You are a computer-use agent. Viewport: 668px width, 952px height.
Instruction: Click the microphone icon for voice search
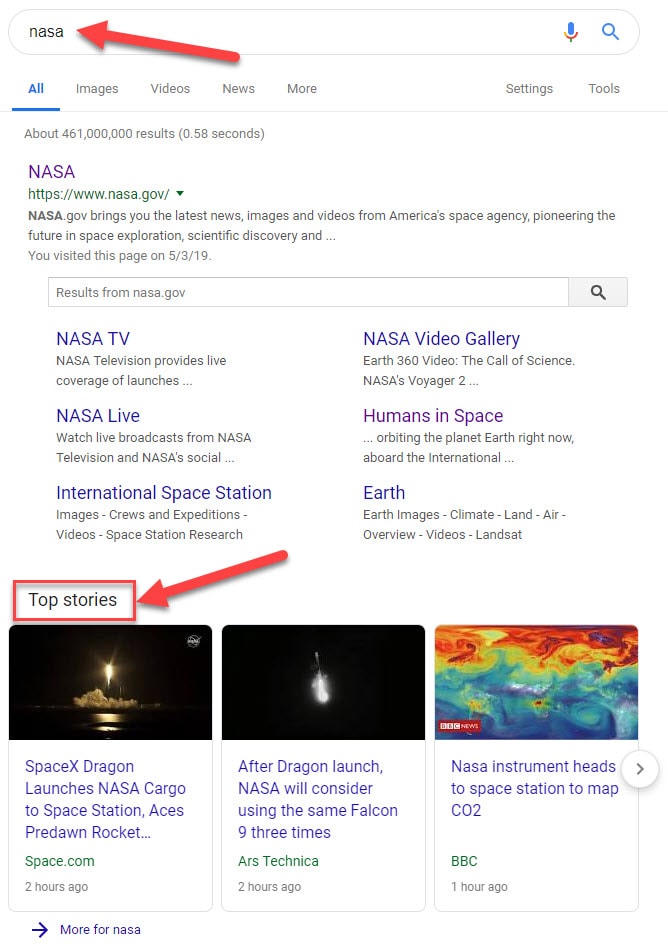tap(571, 31)
